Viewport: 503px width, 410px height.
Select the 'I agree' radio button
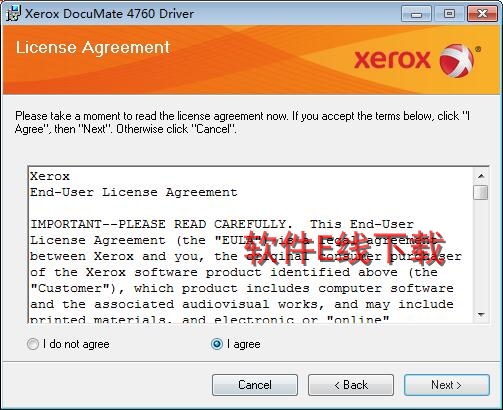217,344
